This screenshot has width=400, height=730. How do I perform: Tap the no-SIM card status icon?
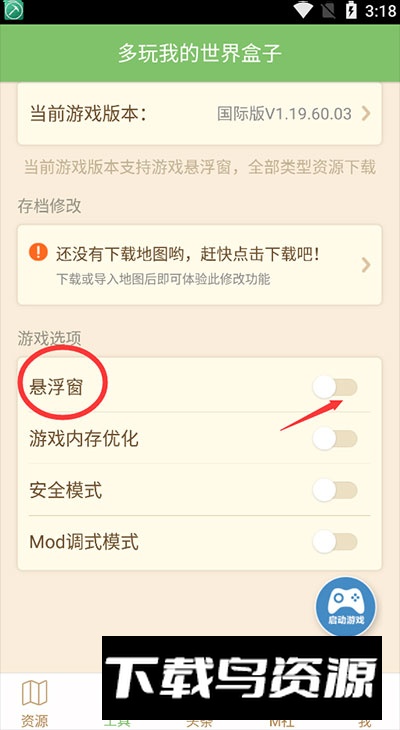pos(328,10)
